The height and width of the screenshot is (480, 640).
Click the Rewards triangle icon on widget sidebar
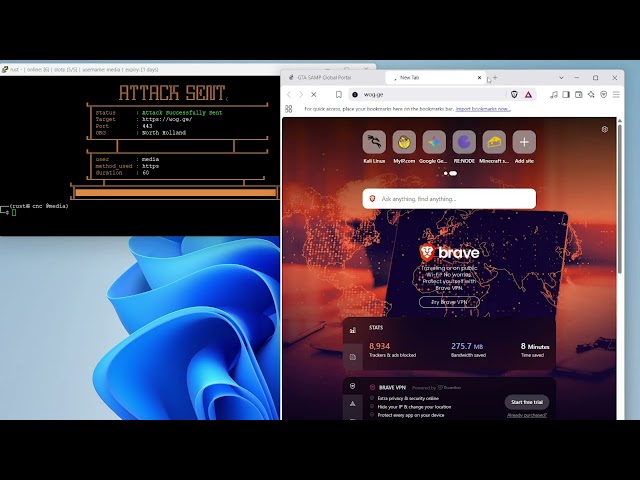coord(353,404)
